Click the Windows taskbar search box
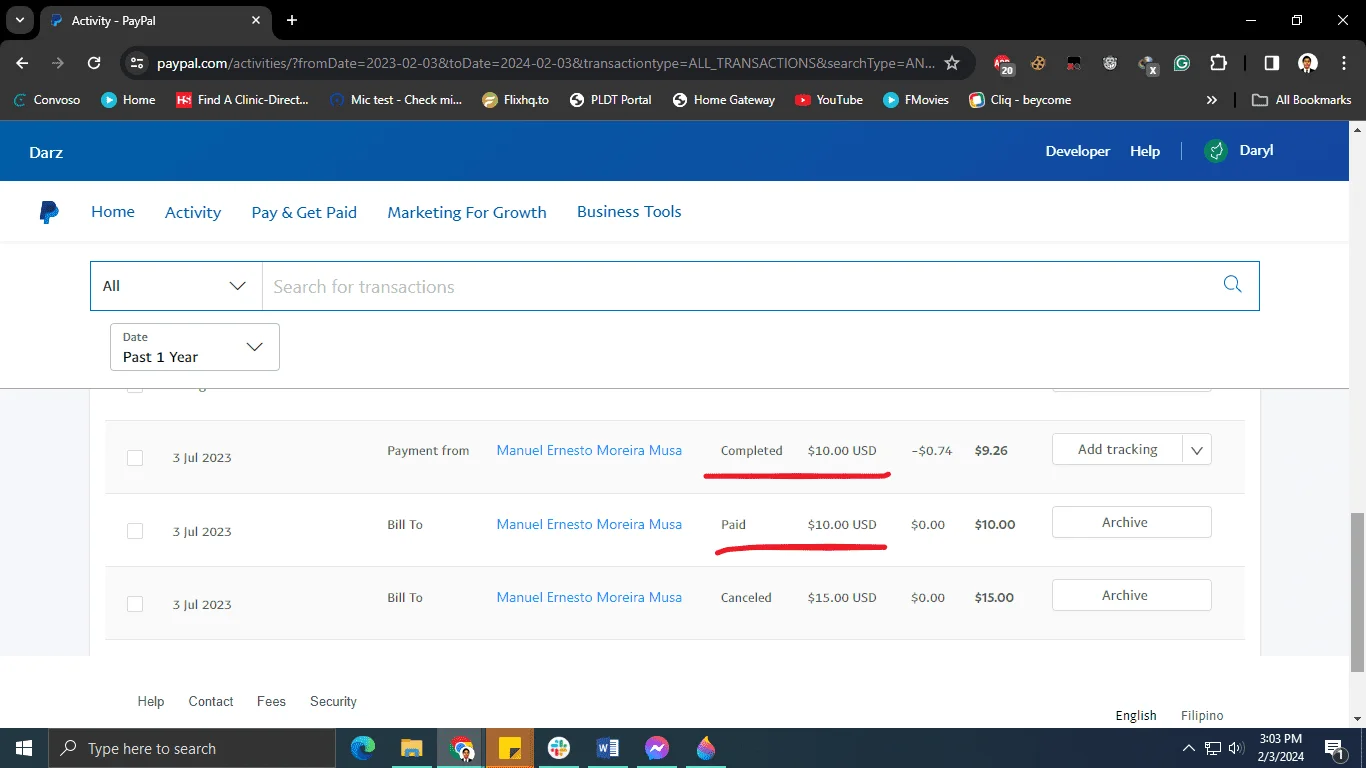The image size is (1366, 768). pyautogui.click(x=191, y=748)
